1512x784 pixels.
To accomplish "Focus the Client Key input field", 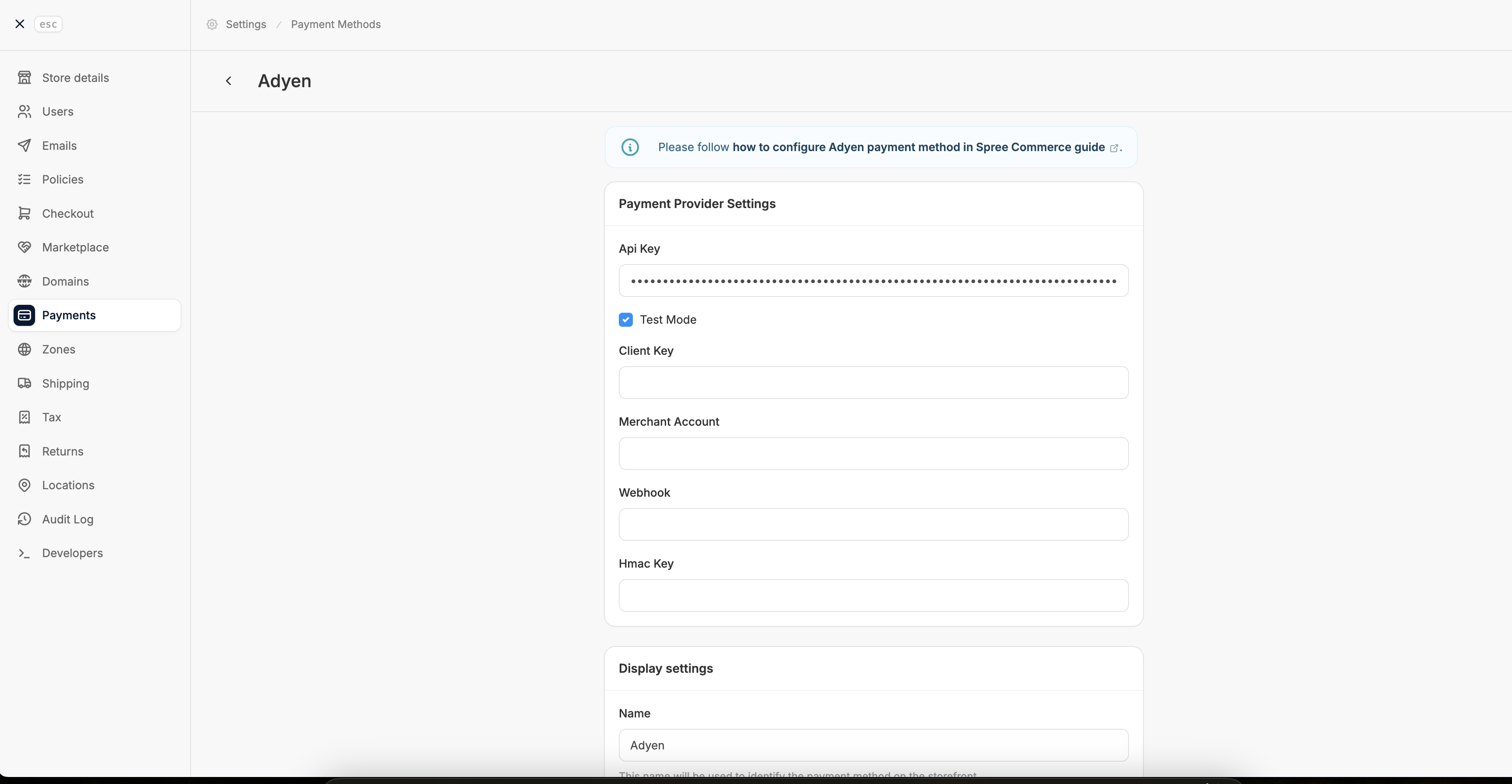I will pyautogui.click(x=873, y=383).
